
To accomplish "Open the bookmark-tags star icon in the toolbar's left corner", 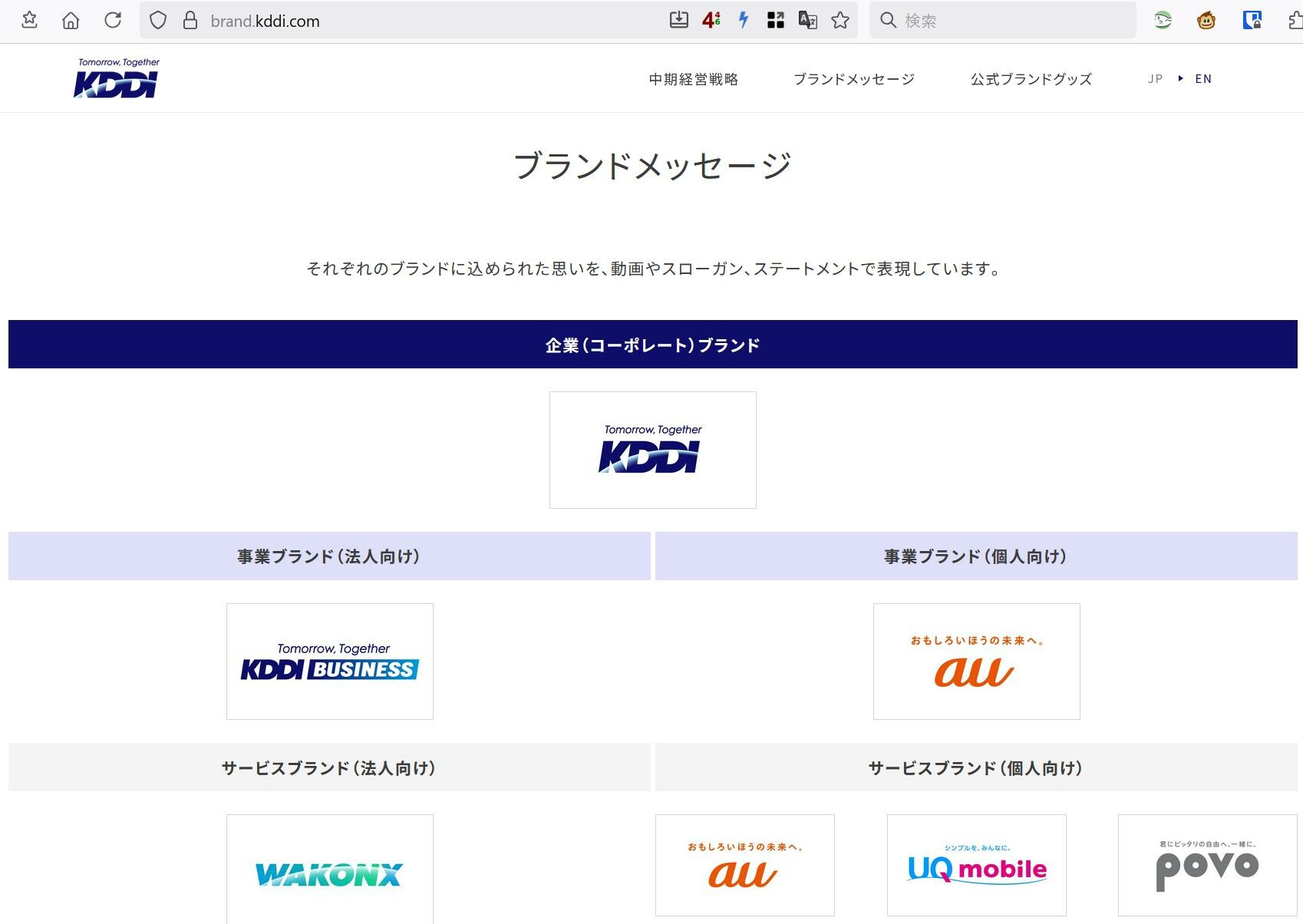I will pyautogui.click(x=29, y=21).
